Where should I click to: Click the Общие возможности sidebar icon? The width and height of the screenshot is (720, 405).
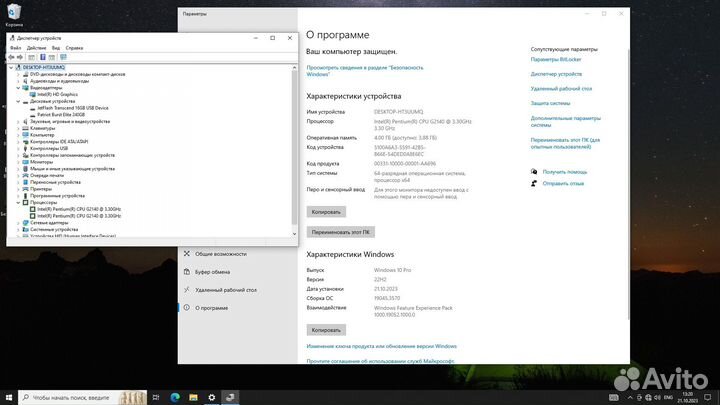pyautogui.click(x=186, y=253)
